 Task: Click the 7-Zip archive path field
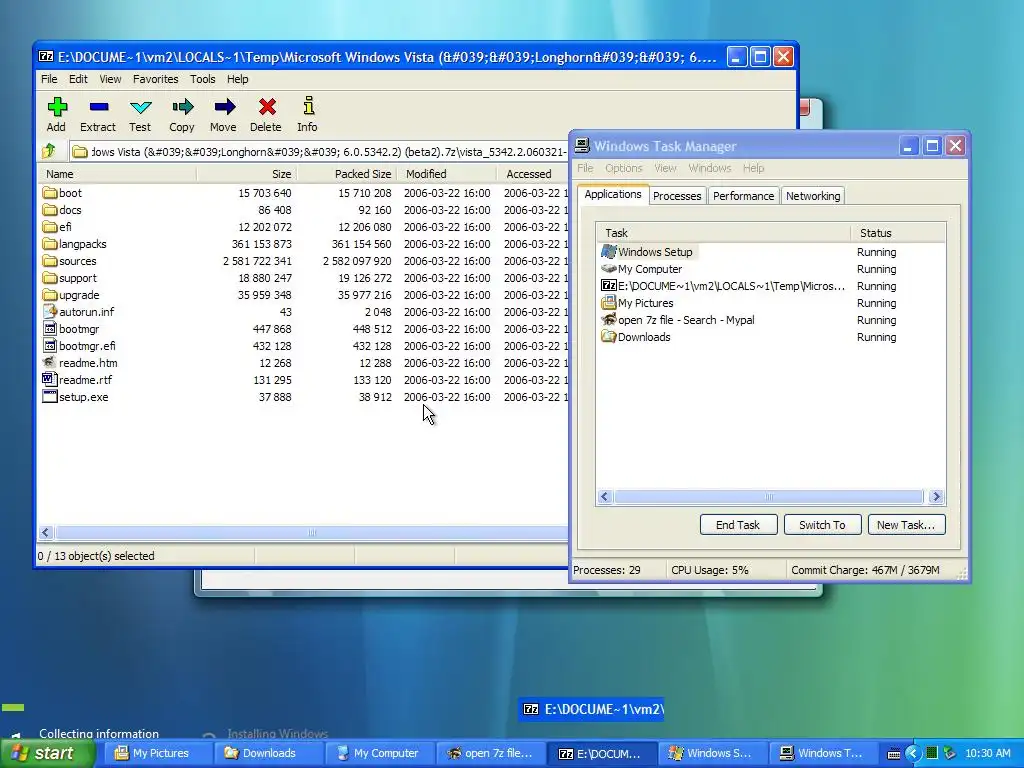click(x=319, y=152)
